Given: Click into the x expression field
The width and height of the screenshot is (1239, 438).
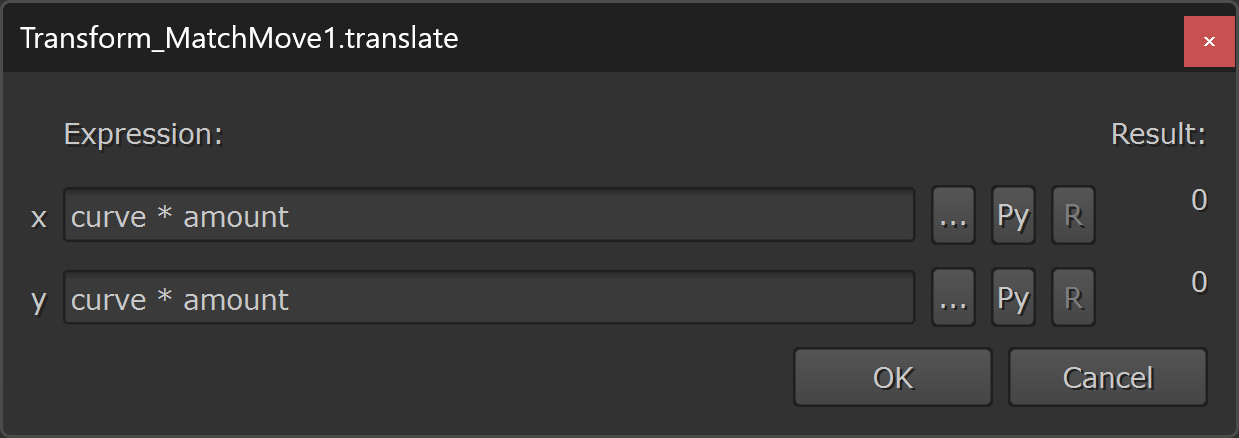Looking at the screenshot, I should [x=600, y=215].
